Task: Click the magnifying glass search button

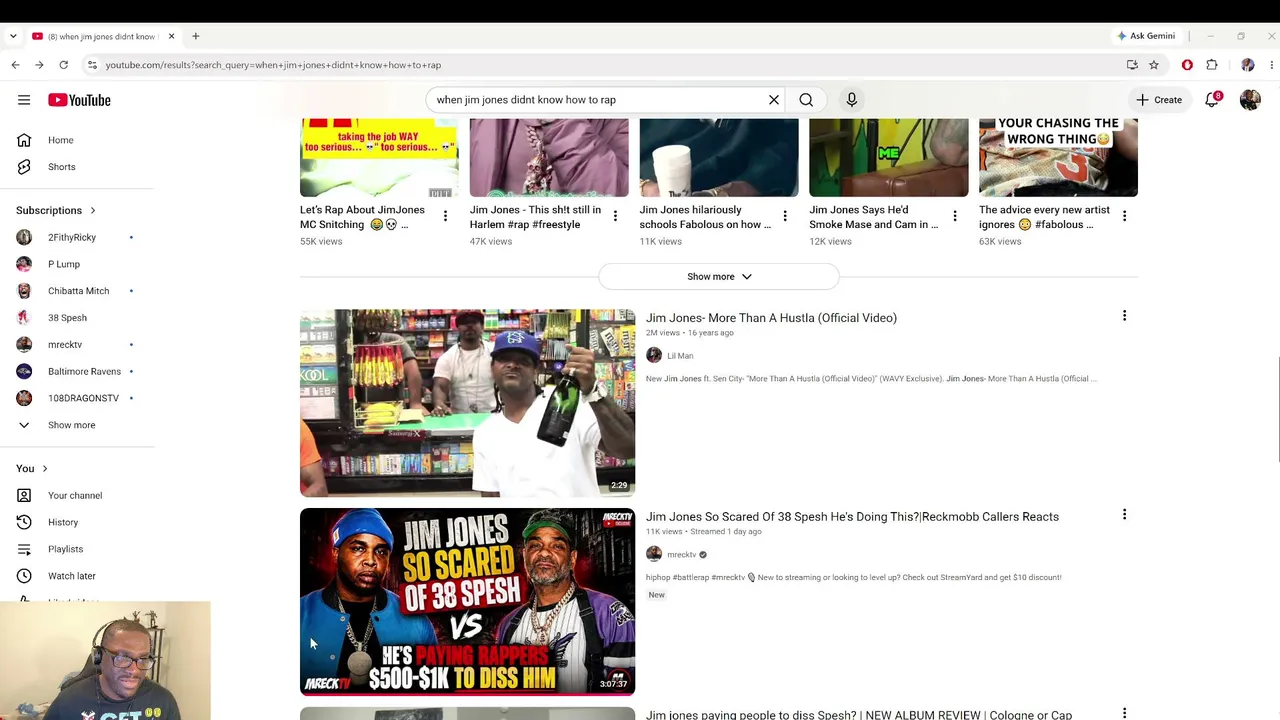Action: click(x=806, y=100)
